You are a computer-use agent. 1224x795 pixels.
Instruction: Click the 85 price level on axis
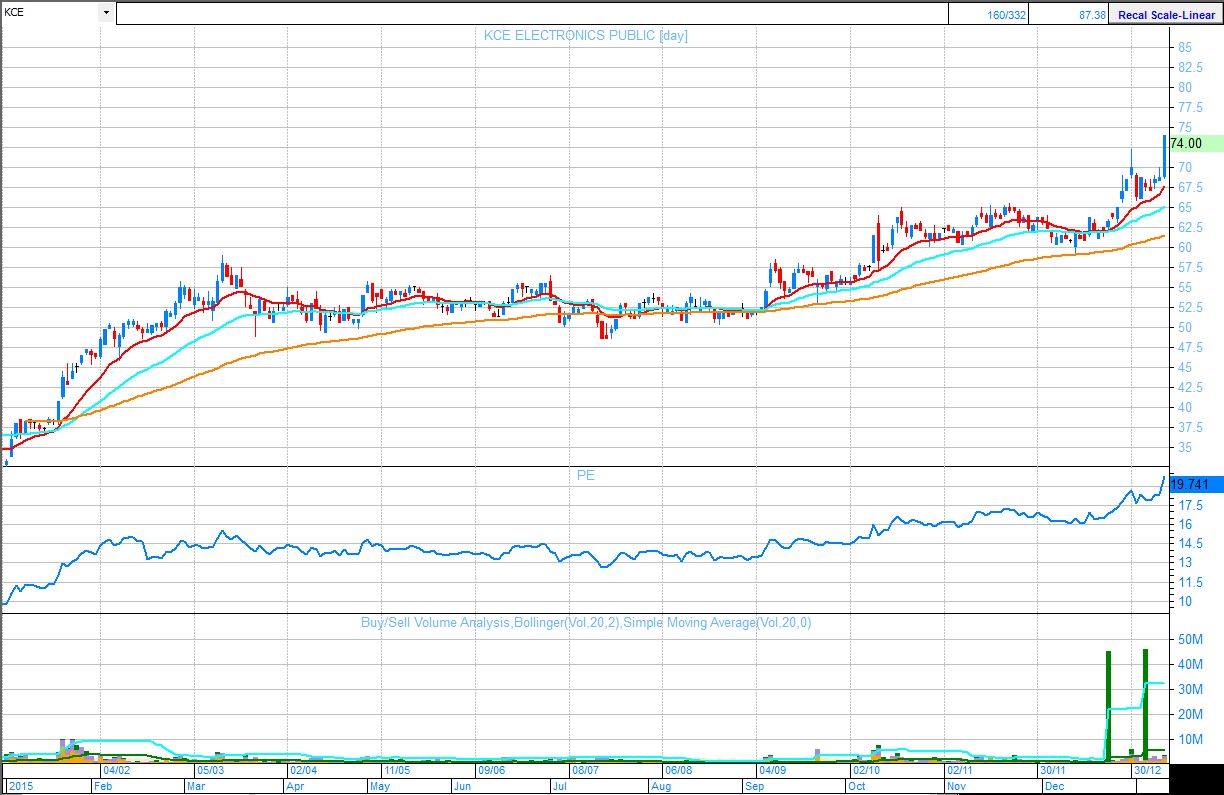tap(1184, 47)
